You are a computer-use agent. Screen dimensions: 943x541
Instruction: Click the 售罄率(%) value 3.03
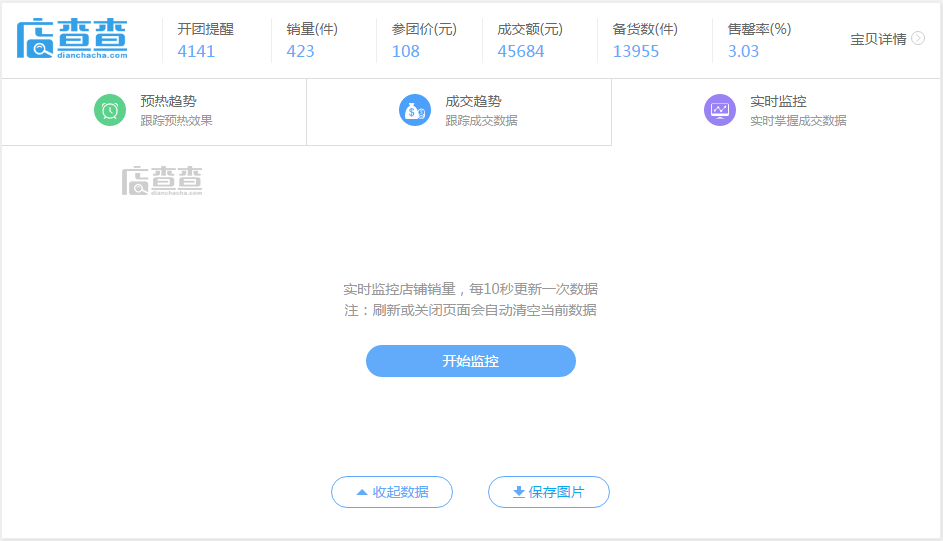pos(743,52)
